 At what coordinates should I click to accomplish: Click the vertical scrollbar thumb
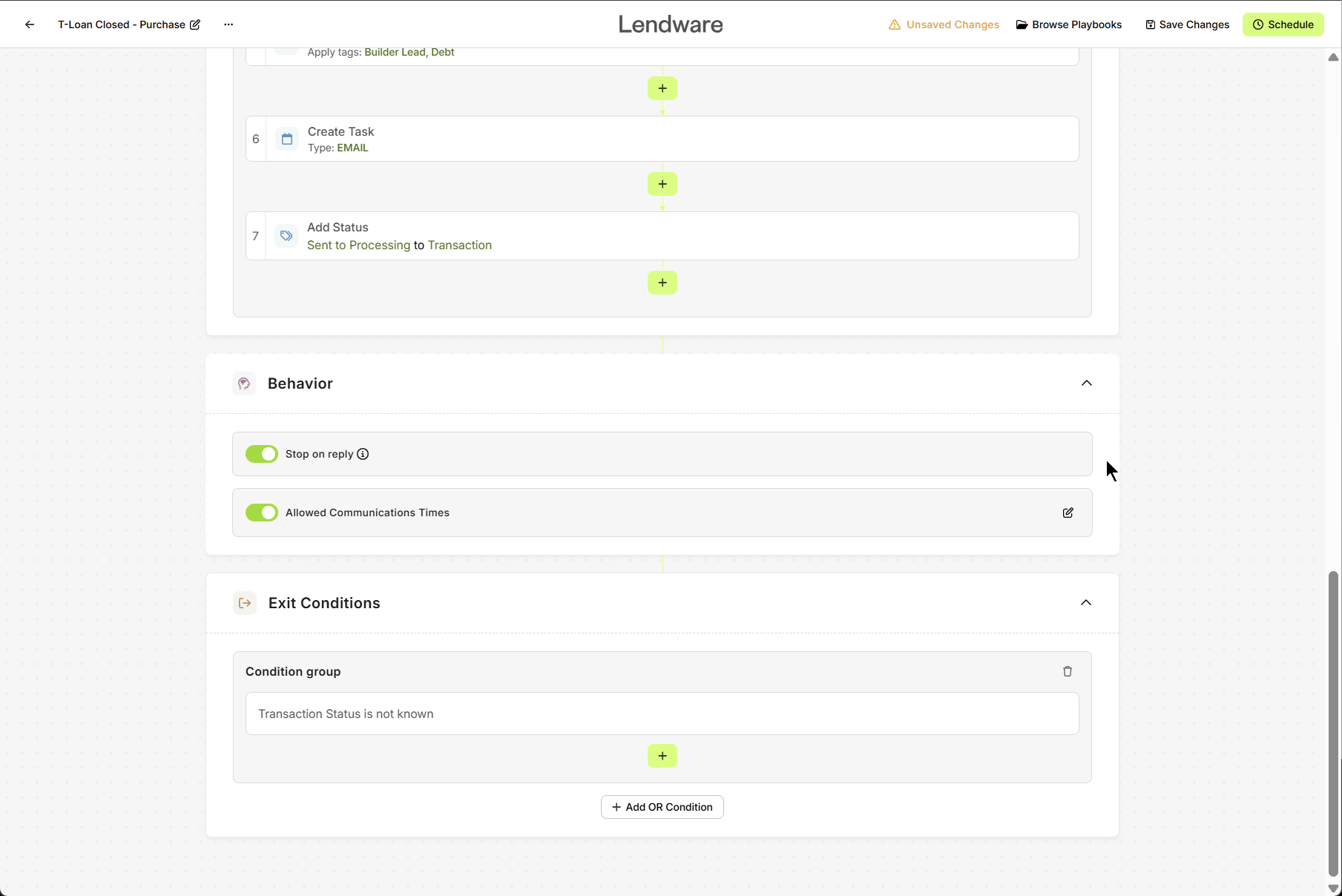1333,723
